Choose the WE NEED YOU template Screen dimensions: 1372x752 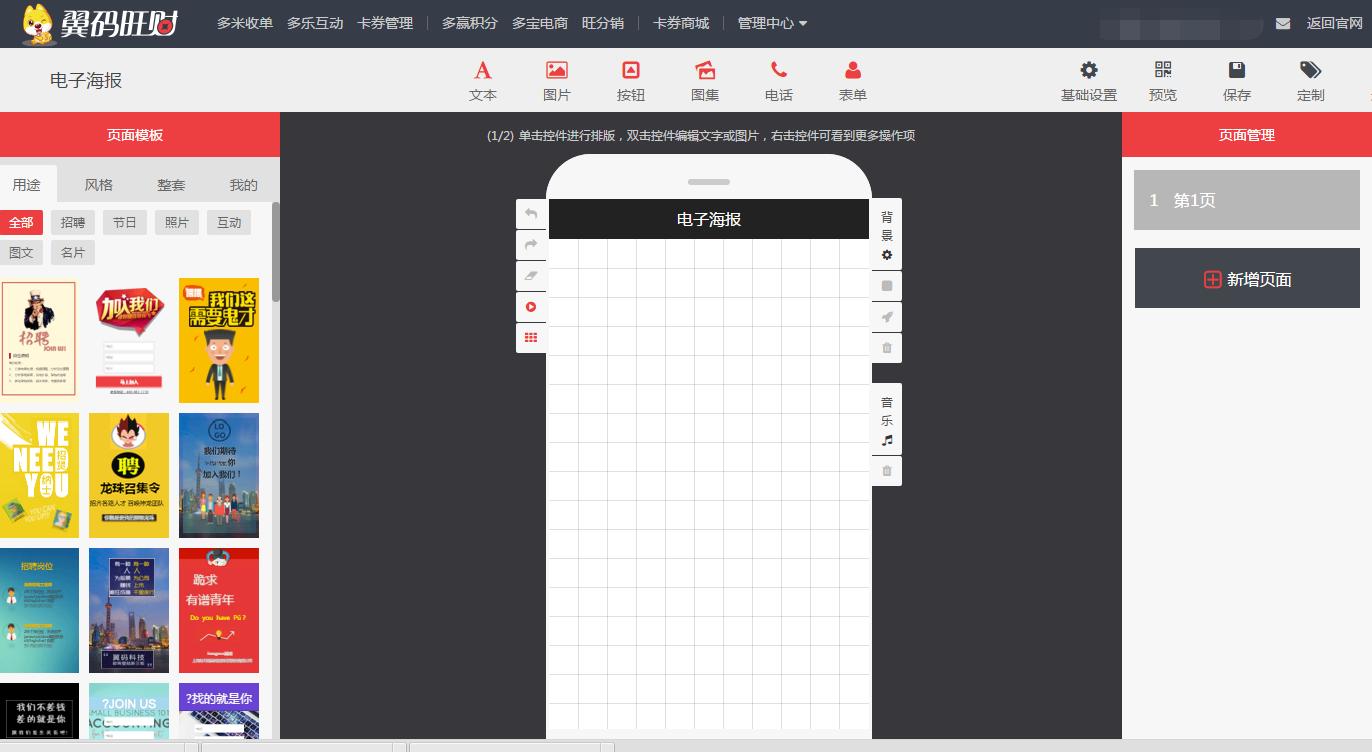pyautogui.click(x=39, y=475)
